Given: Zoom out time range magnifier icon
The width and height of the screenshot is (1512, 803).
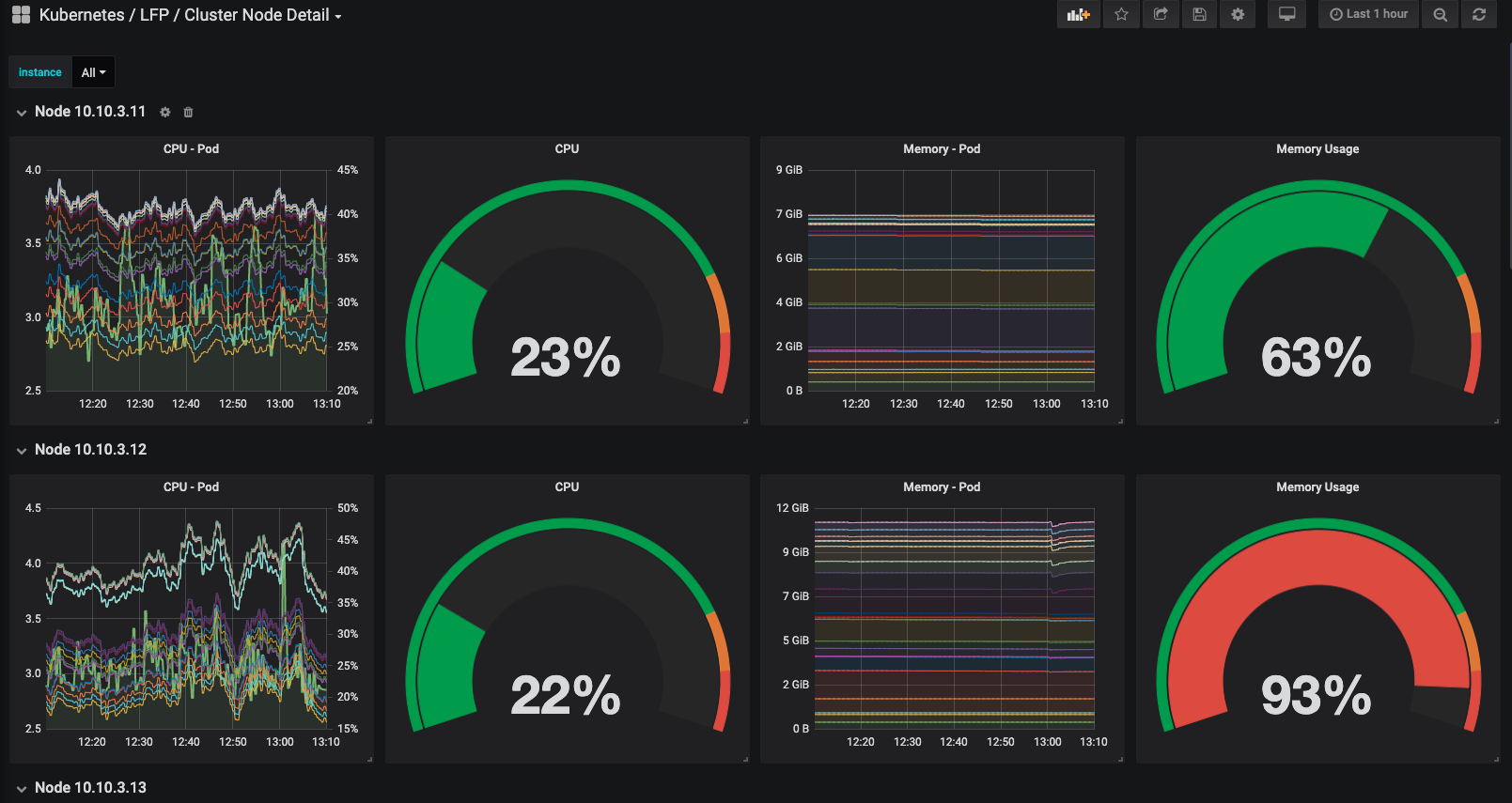Looking at the screenshot, I should point(1440,14).
